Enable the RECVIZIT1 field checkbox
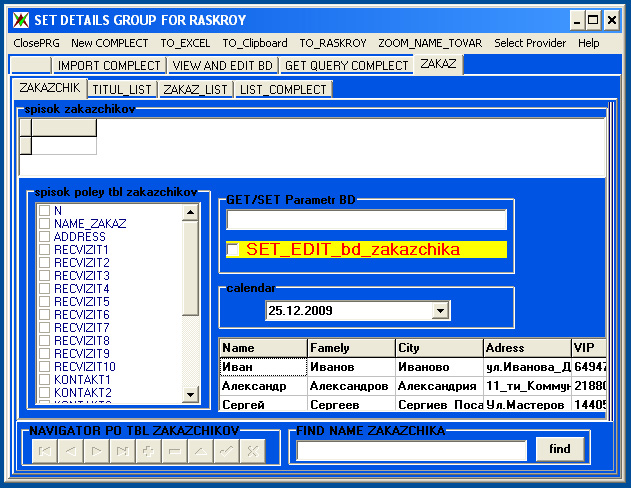 pyautogui.click(x=44, y=249)
